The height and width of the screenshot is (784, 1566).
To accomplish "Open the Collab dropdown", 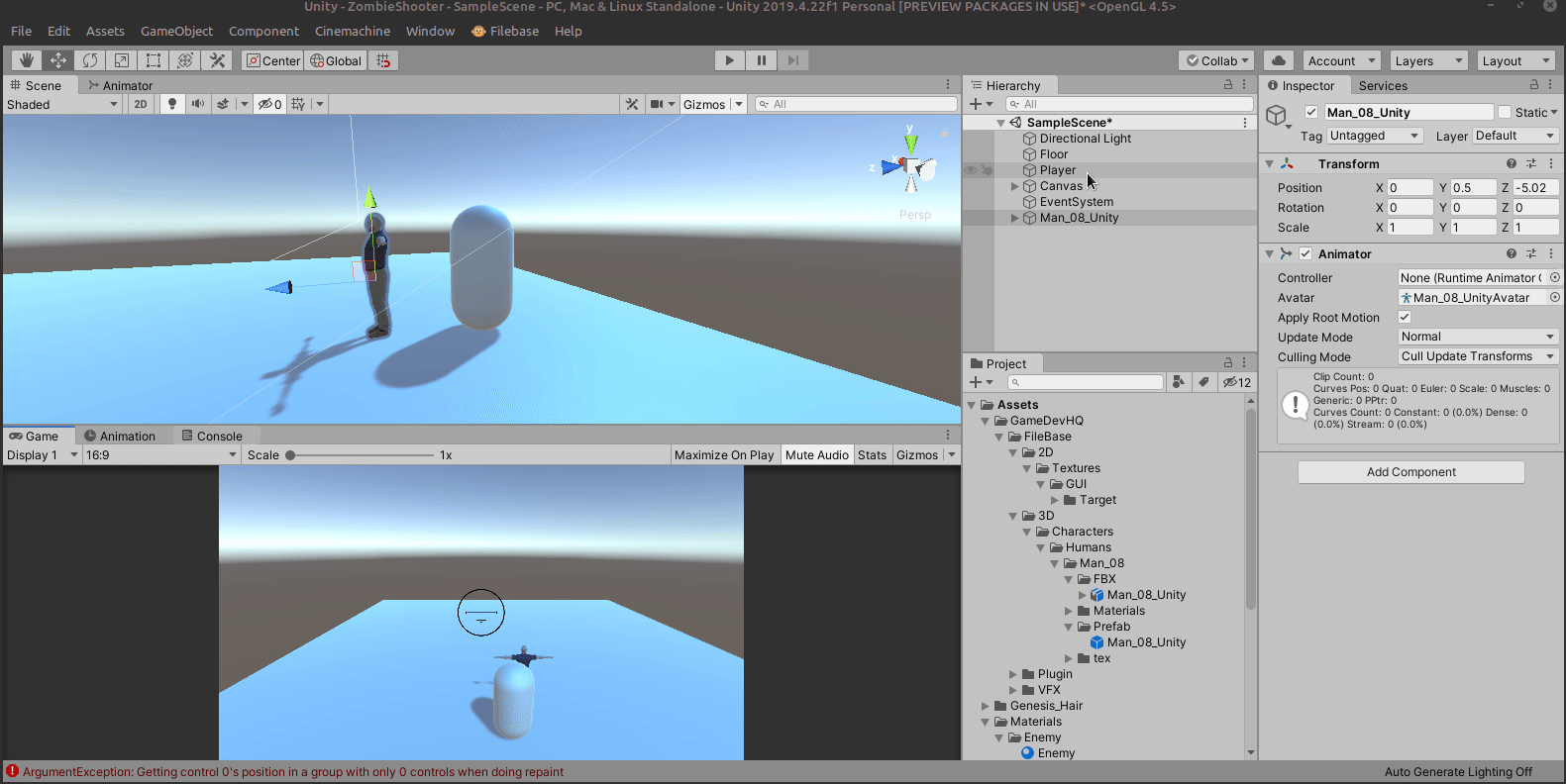I will pyautogui.click(x=1217, y=60).
